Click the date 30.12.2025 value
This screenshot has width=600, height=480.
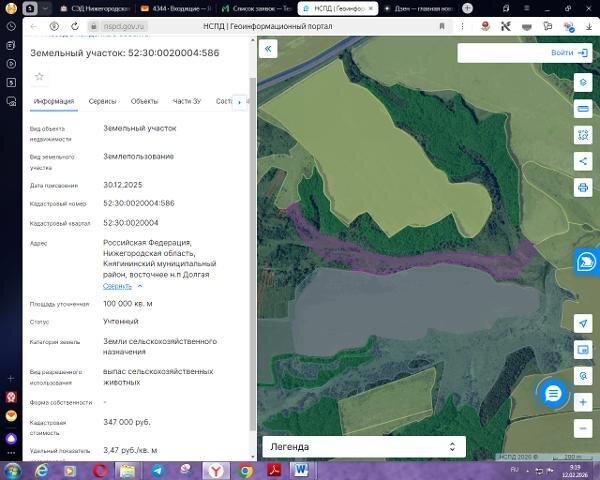pyautogui.click(x=122, y=185)
